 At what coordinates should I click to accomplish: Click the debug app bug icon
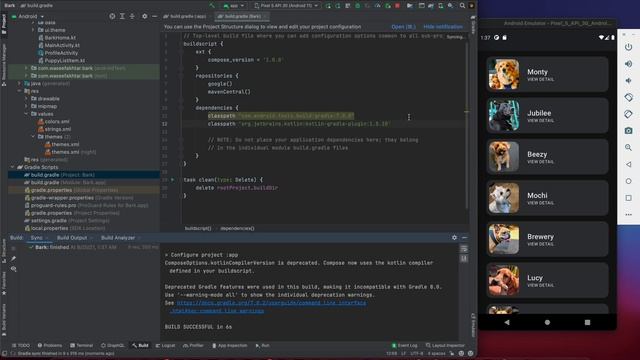coord(358,6)
